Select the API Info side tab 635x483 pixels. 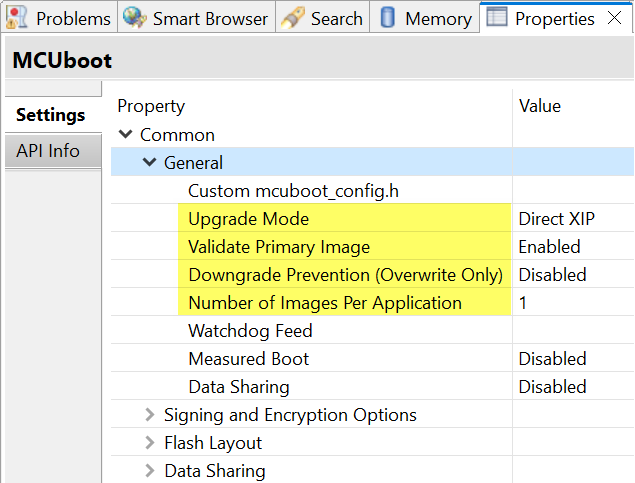point(50,151)
